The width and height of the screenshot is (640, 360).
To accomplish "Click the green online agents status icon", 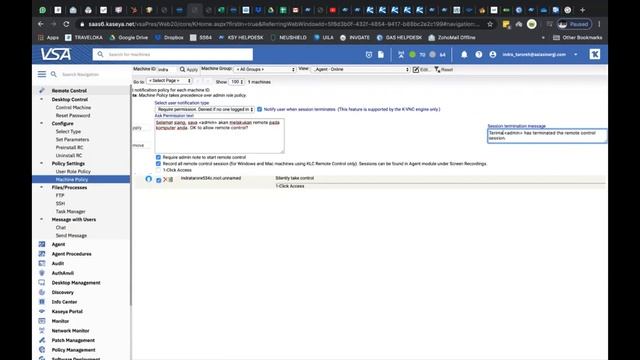I will point(413,54).
